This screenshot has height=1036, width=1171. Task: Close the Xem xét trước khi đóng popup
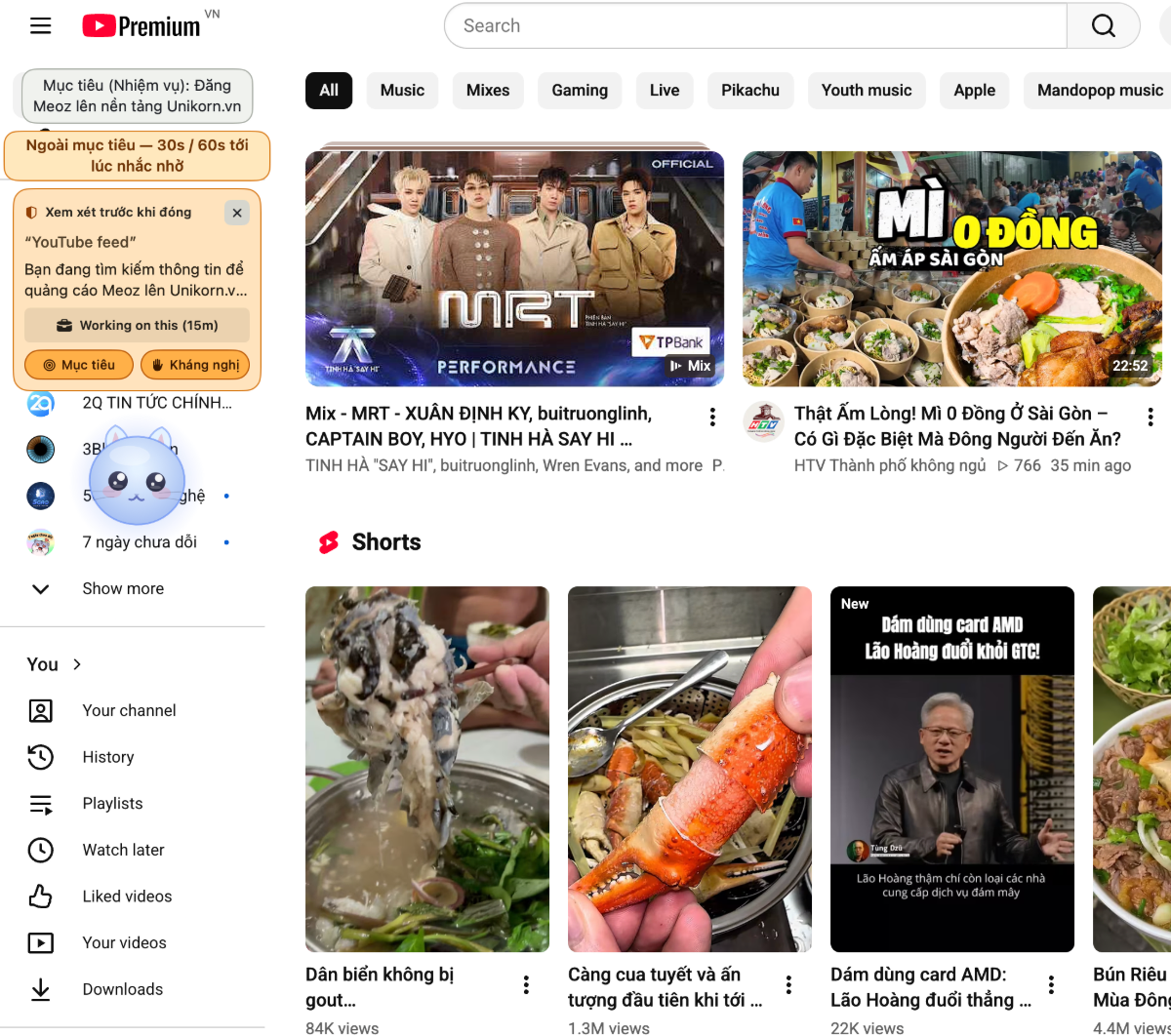(236, 213)
